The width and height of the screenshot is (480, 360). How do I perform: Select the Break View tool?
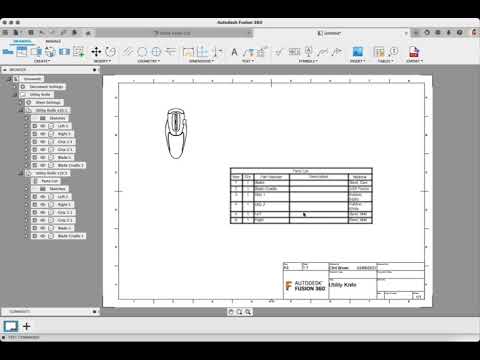[64, 52]
